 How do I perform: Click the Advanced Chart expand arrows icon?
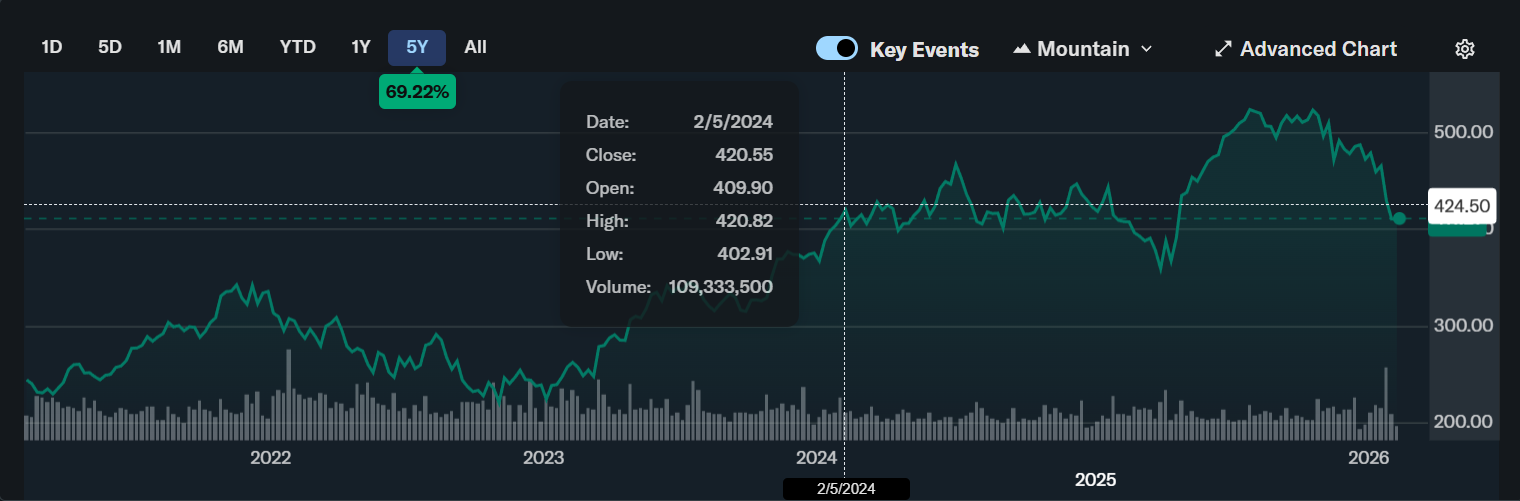tap(1223, 49)
